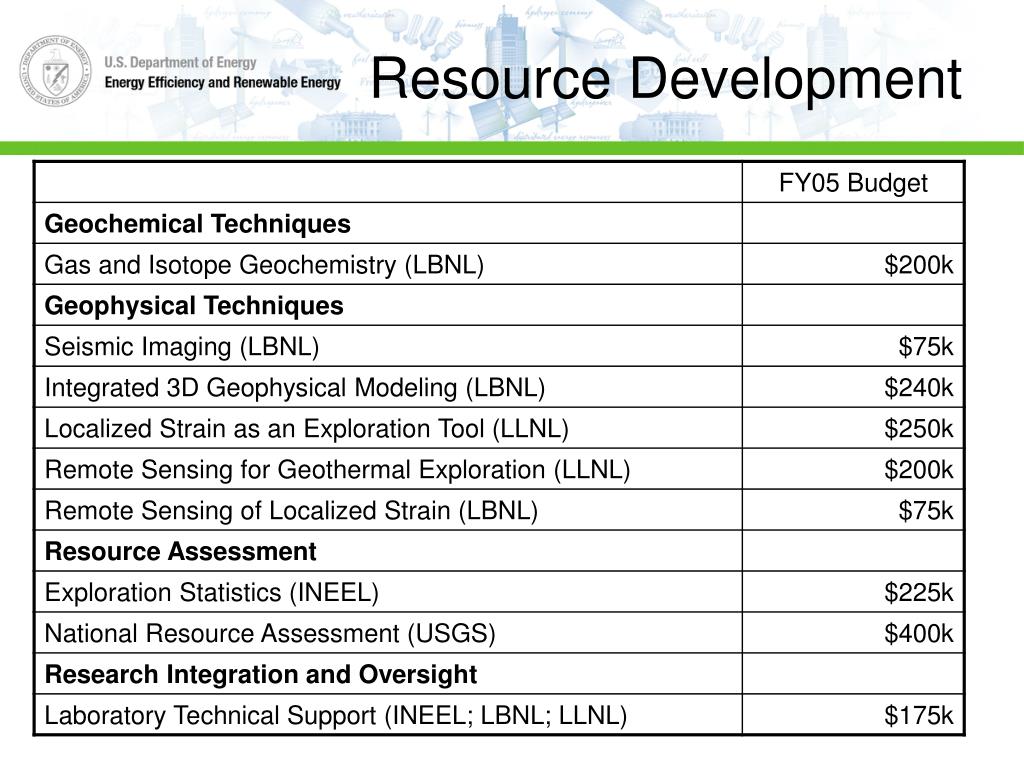Click the $240k budget value
The height and width of the screenshot is (768, 1024).
point(918,388)
